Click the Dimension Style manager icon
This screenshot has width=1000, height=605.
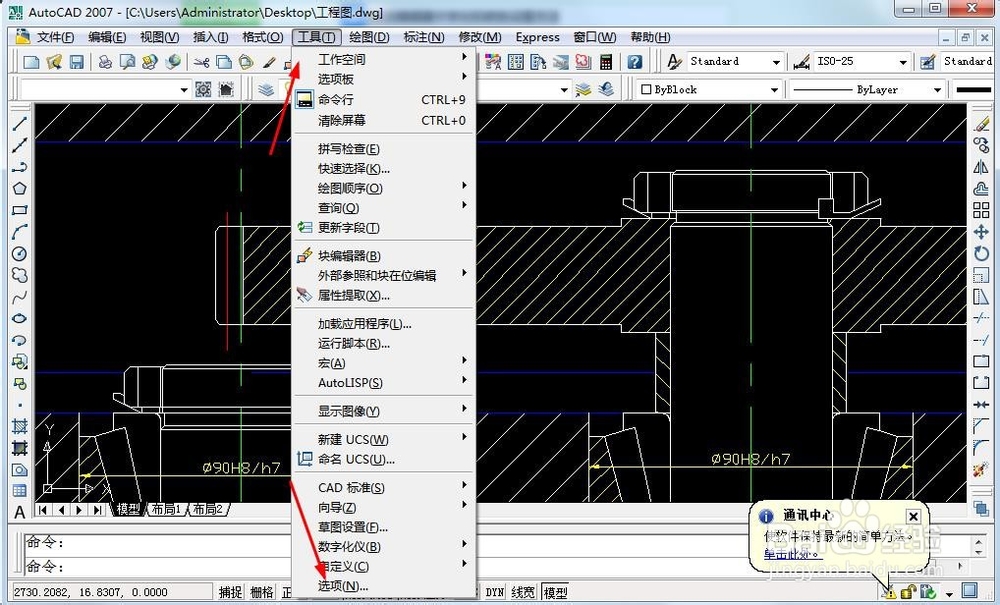(x=801, y=62)
